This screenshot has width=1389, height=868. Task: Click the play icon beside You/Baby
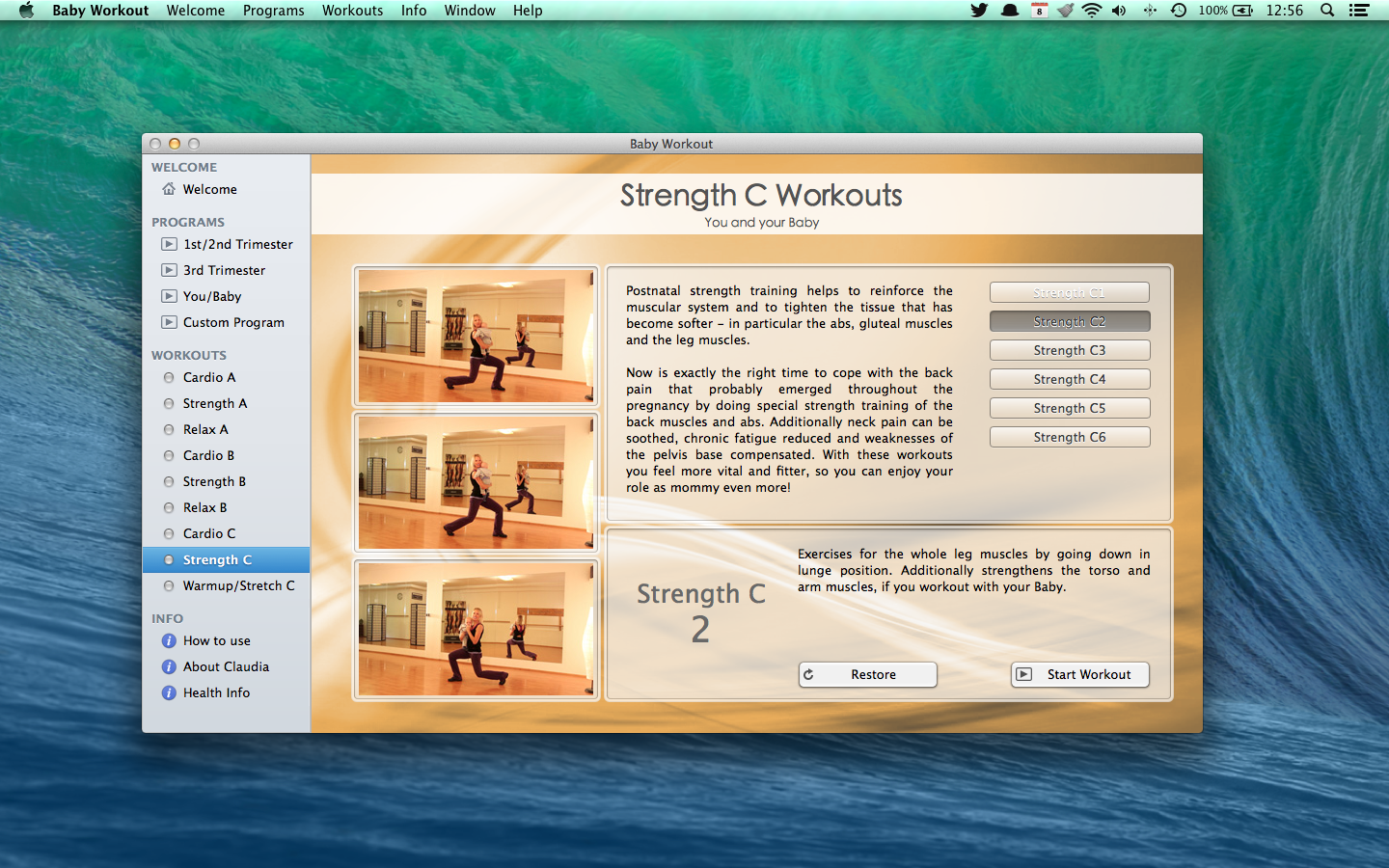(169, 296)
